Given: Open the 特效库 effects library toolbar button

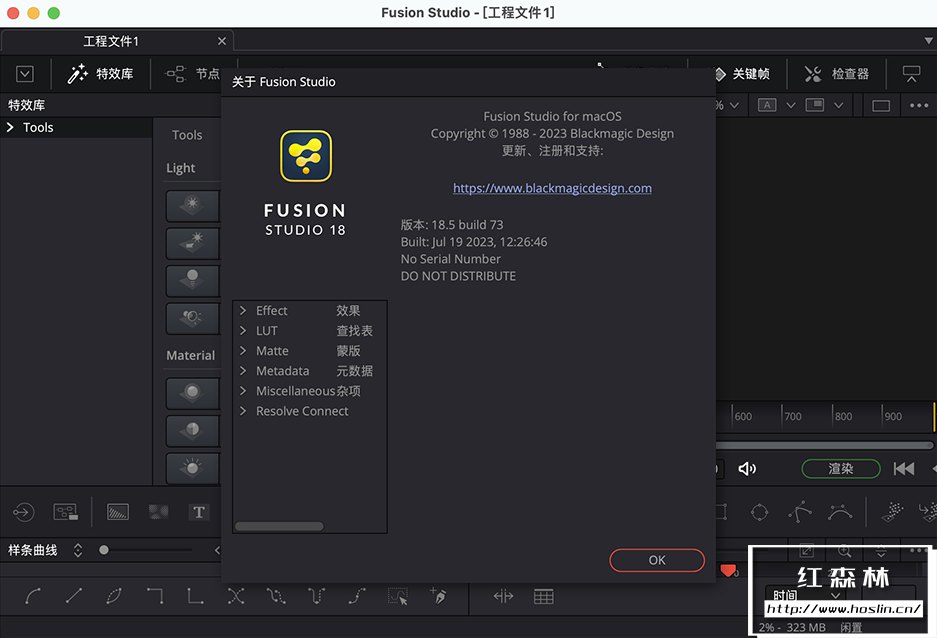Looking at the screenshot, I should click(100, 73).
